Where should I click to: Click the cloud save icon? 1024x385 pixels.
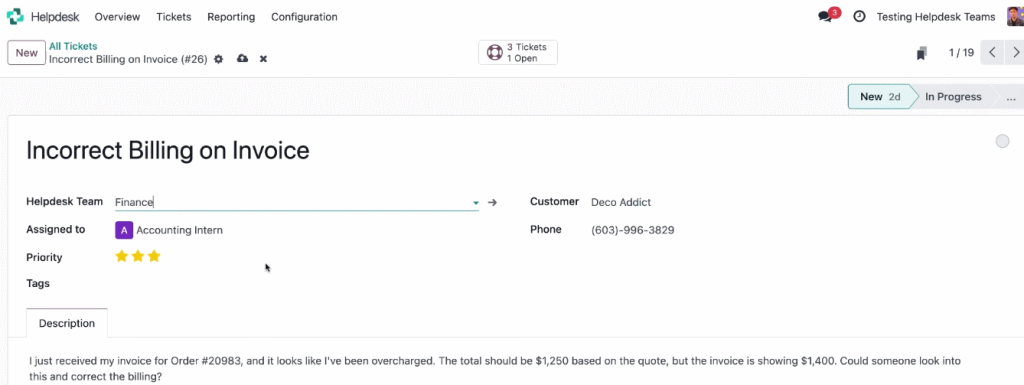pyautogui.click(x=242, y=59)
